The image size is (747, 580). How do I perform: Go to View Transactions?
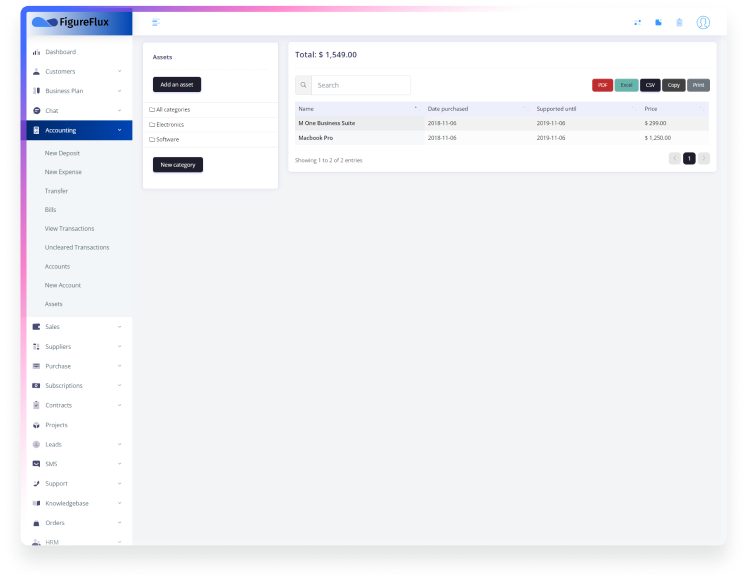69,229
